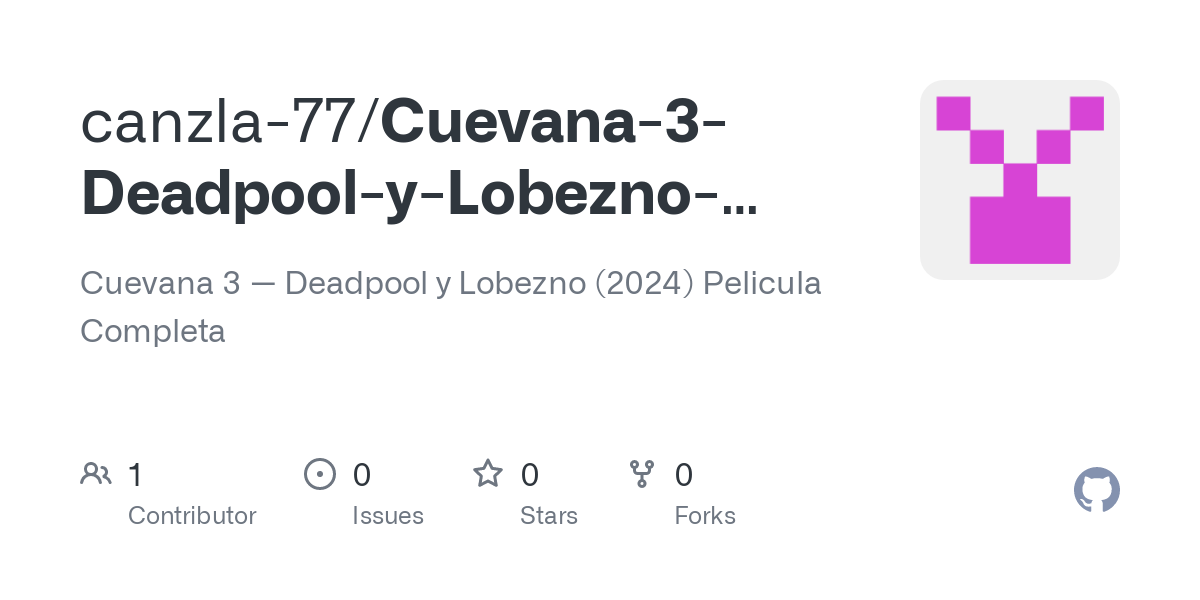The height and width of the screenshot is (600, 1200).
Task: Select the Cuevana 3 description text
Action: click(x=451, y=306)
